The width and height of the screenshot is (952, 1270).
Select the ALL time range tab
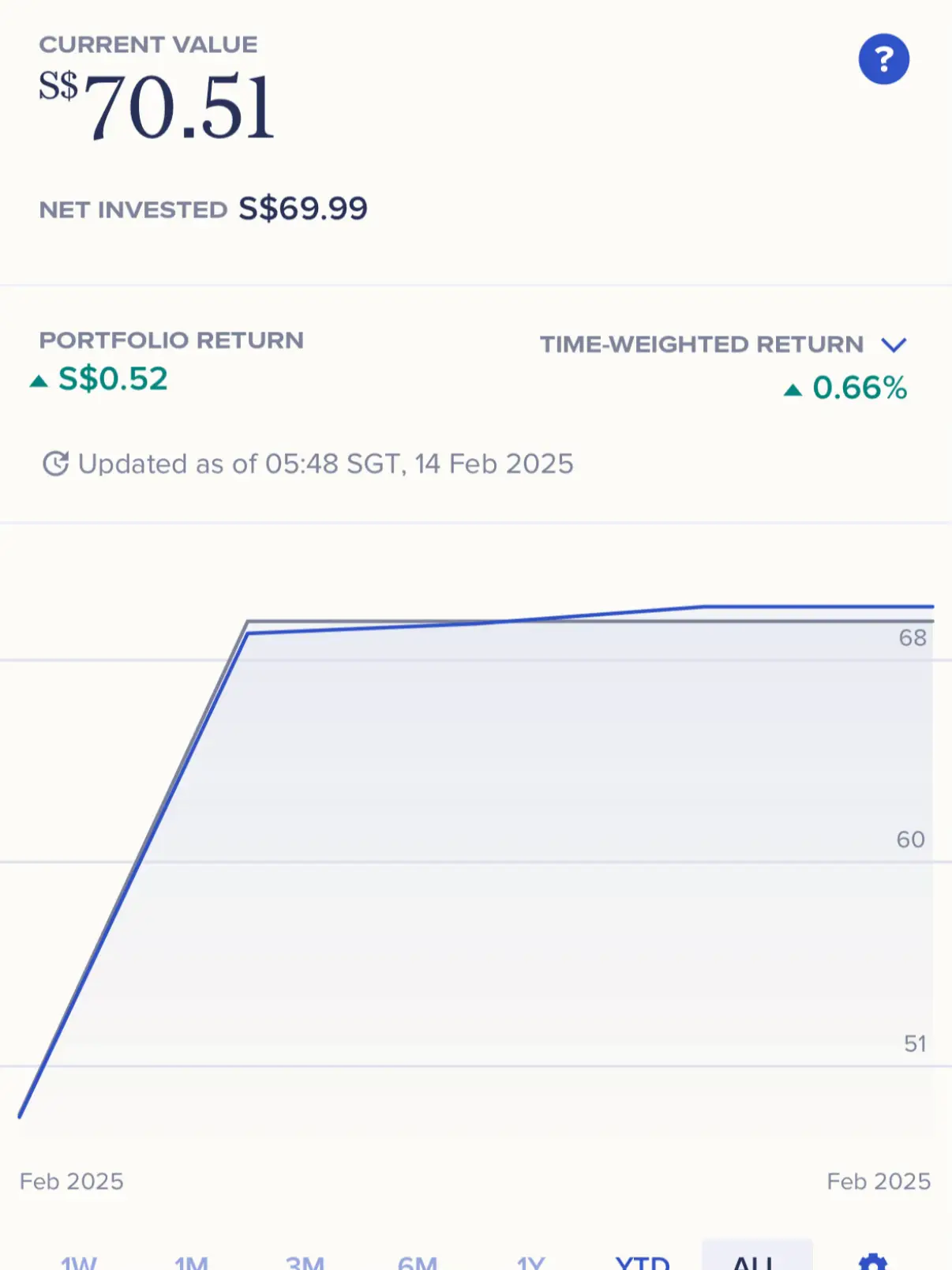click(x=757, y=1256)
